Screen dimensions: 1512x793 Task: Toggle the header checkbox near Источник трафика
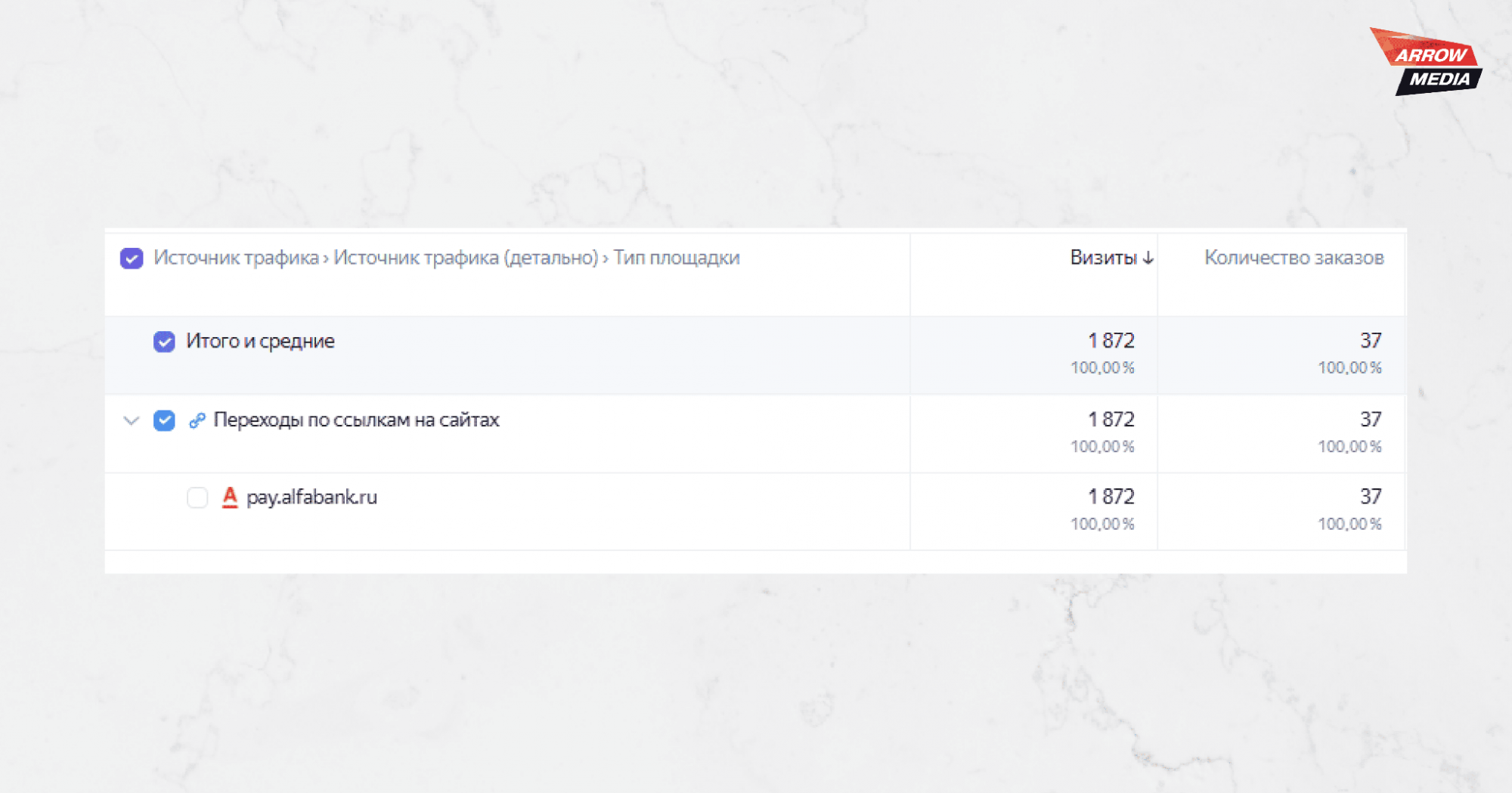(x=132, y=259)
